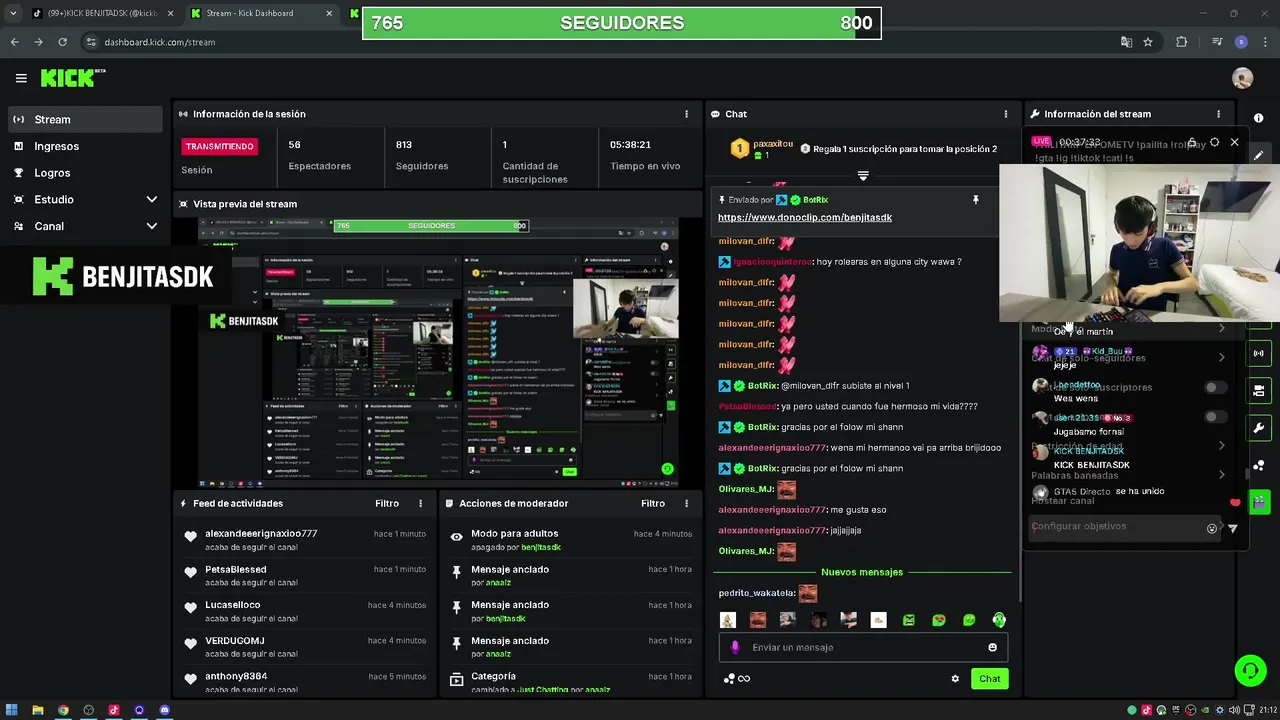This screenshot has width=1280, height=720.
Task: Click the camera icon in right sidebar
Action: (1258, 390)
